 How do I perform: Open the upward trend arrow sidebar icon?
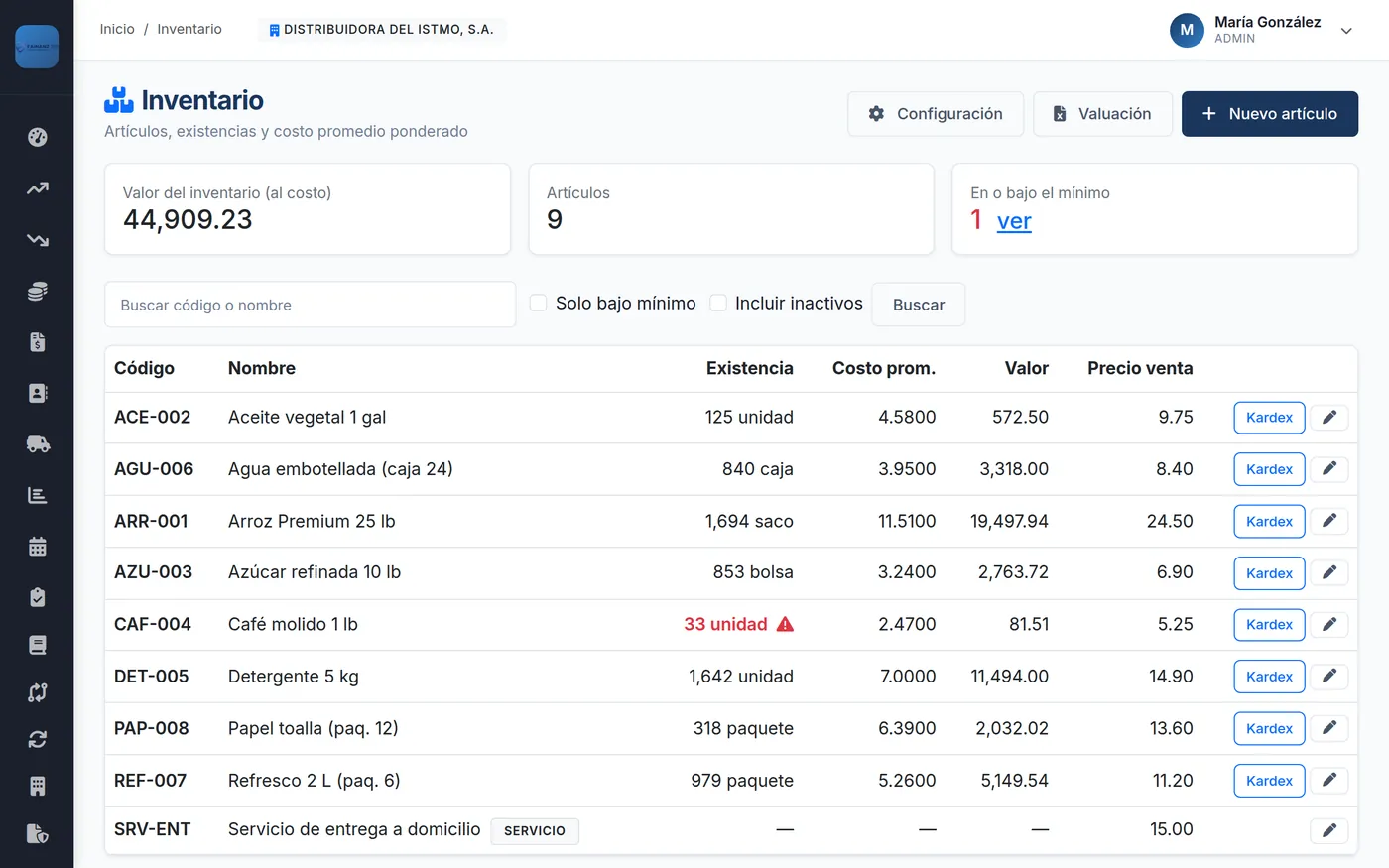pyautogui.click(x=38, y=188)
